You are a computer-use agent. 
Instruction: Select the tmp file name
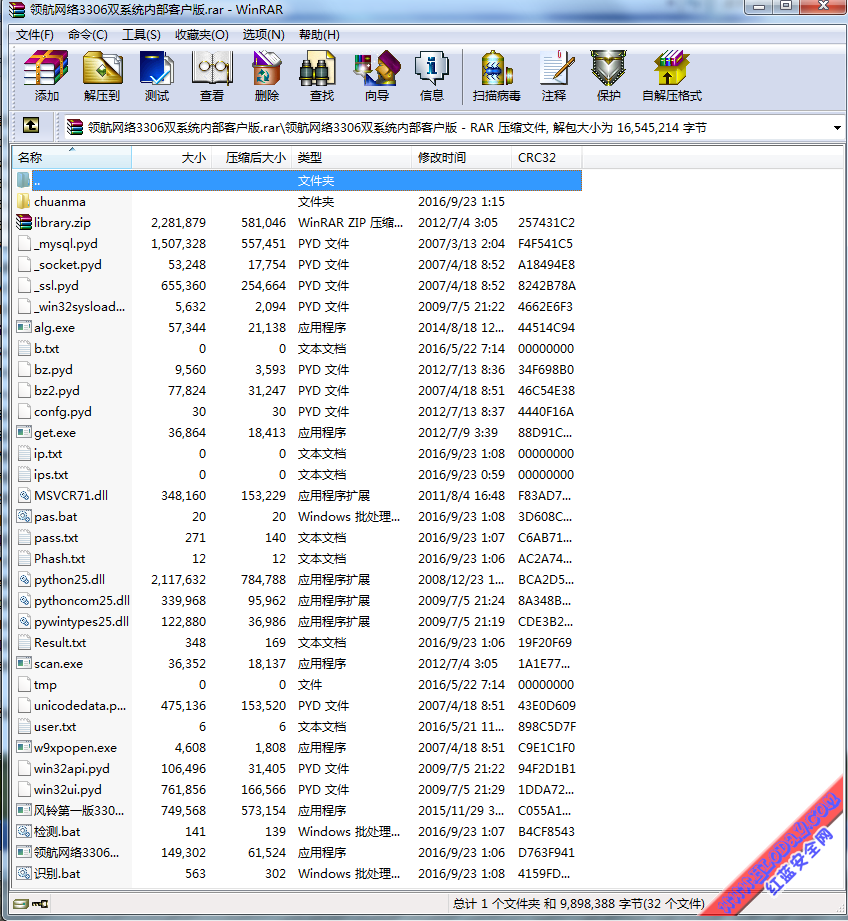click(x=45, y=685)
